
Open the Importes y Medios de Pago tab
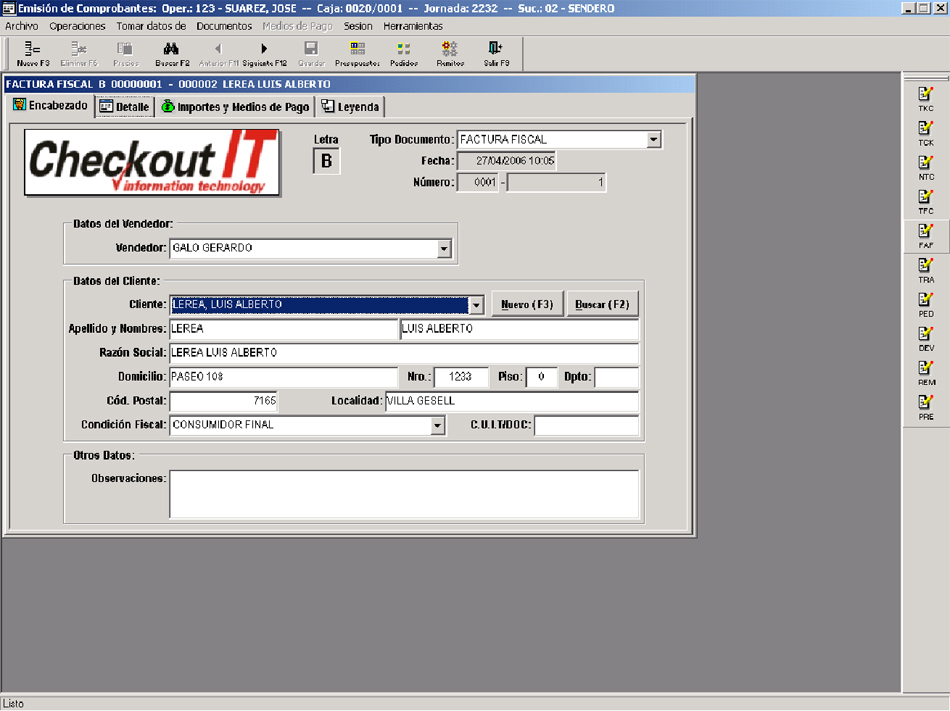tap(236, 107)
